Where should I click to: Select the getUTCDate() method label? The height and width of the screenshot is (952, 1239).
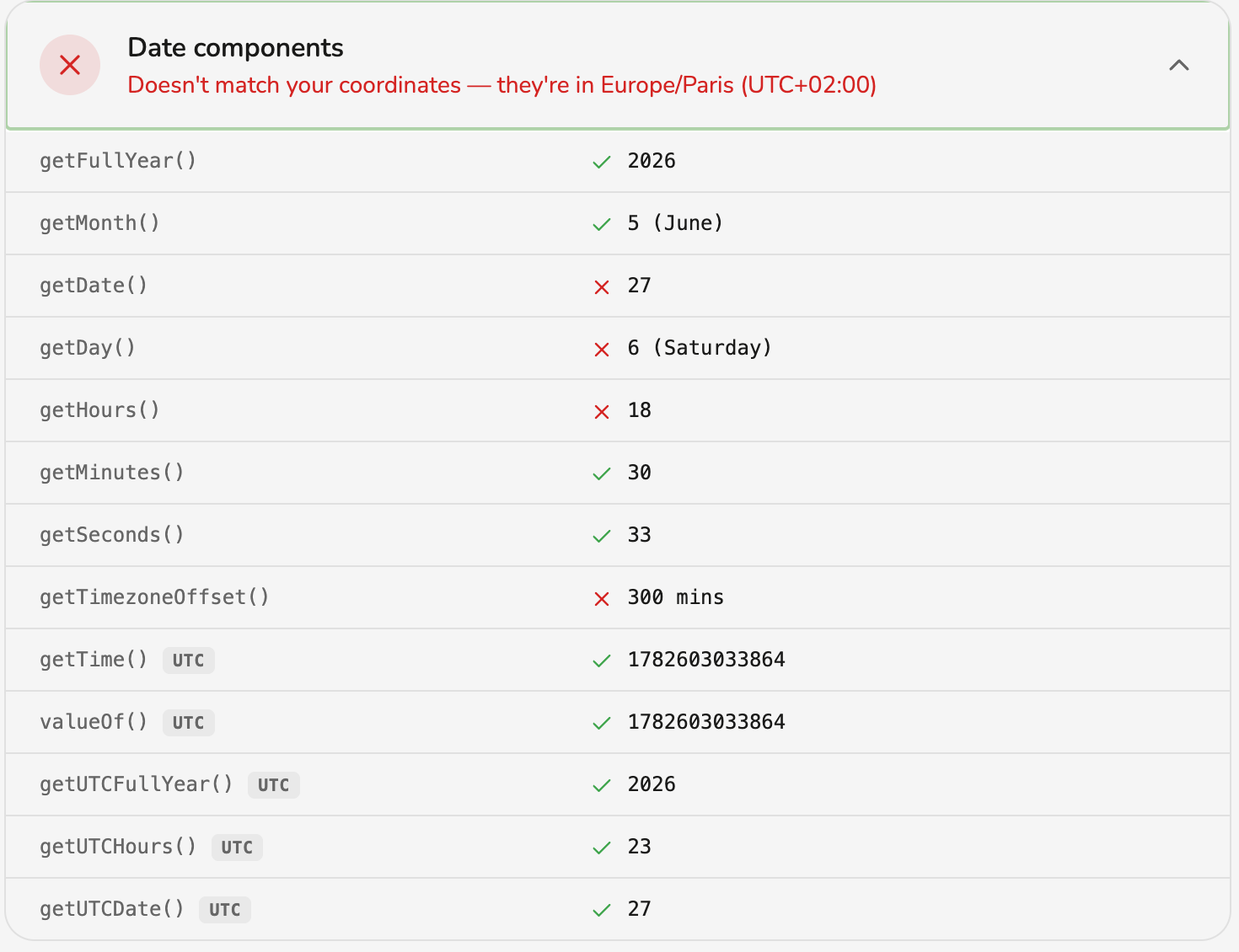click(x=112, y=909)
